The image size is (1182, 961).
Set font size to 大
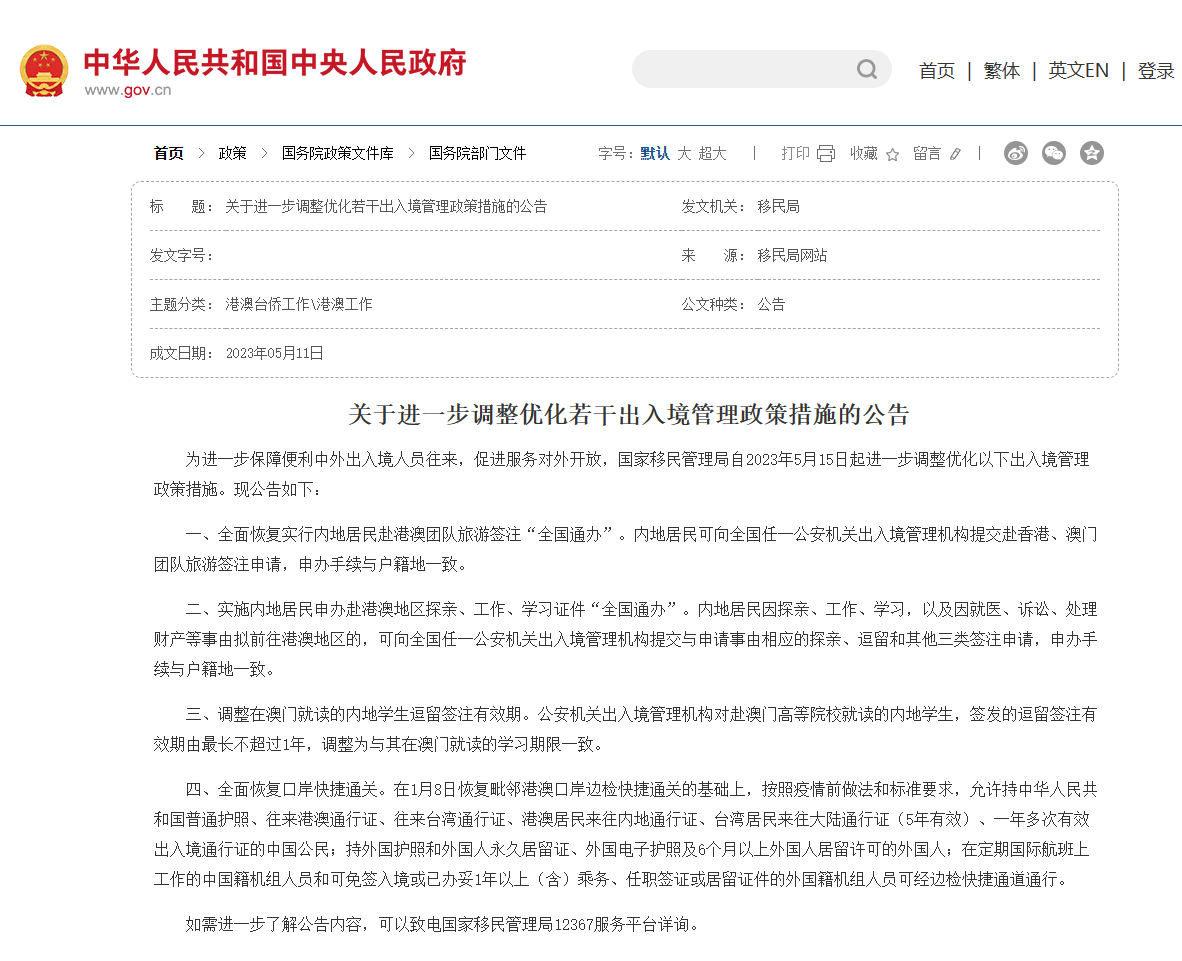(684, 153)
